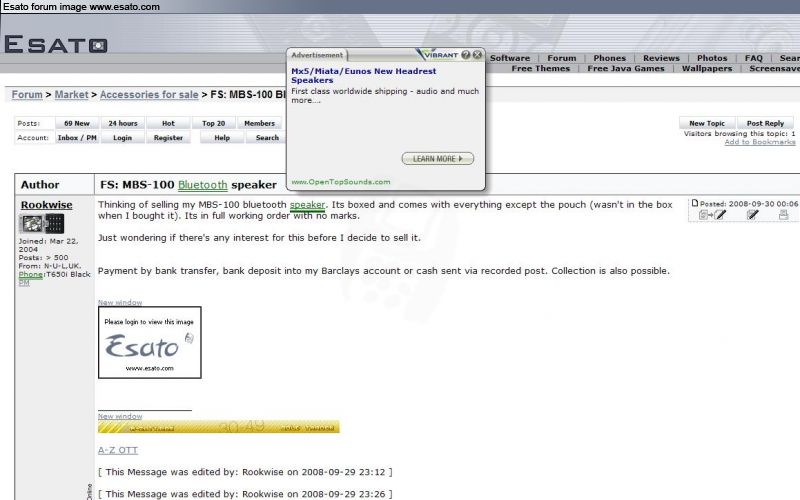The height and width of the screenshot is (500, 800).
Task: Click LEARN MORE button in advertisement
Action: click(437, 159)
